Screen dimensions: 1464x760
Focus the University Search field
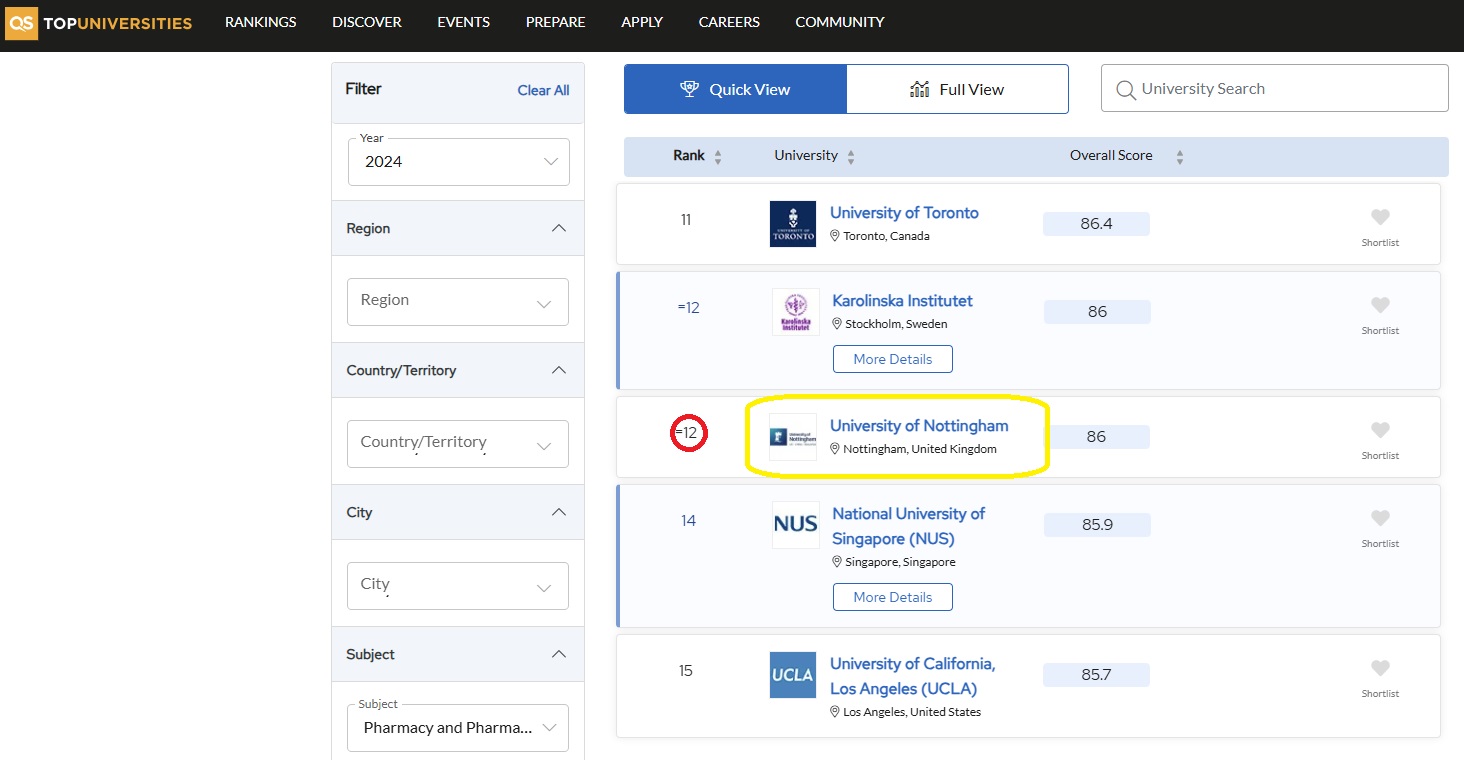pos(1275,88)
